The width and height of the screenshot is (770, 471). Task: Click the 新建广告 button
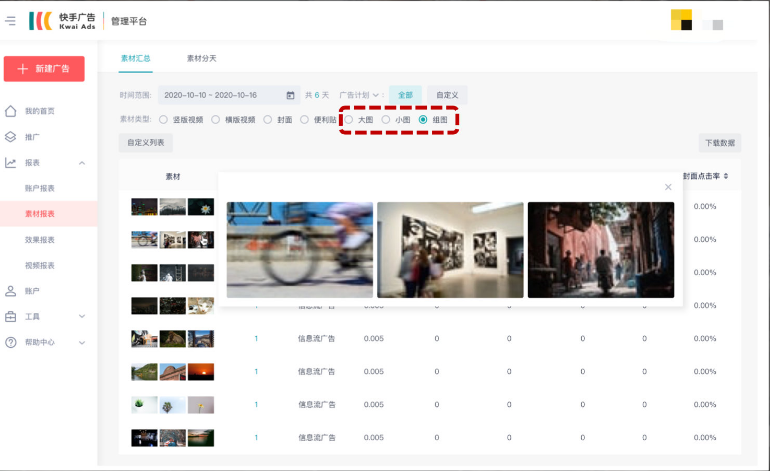pos(44,68)
